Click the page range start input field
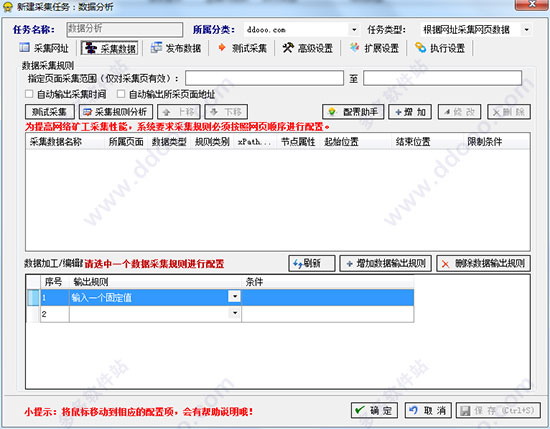 (x=264, y=78)
